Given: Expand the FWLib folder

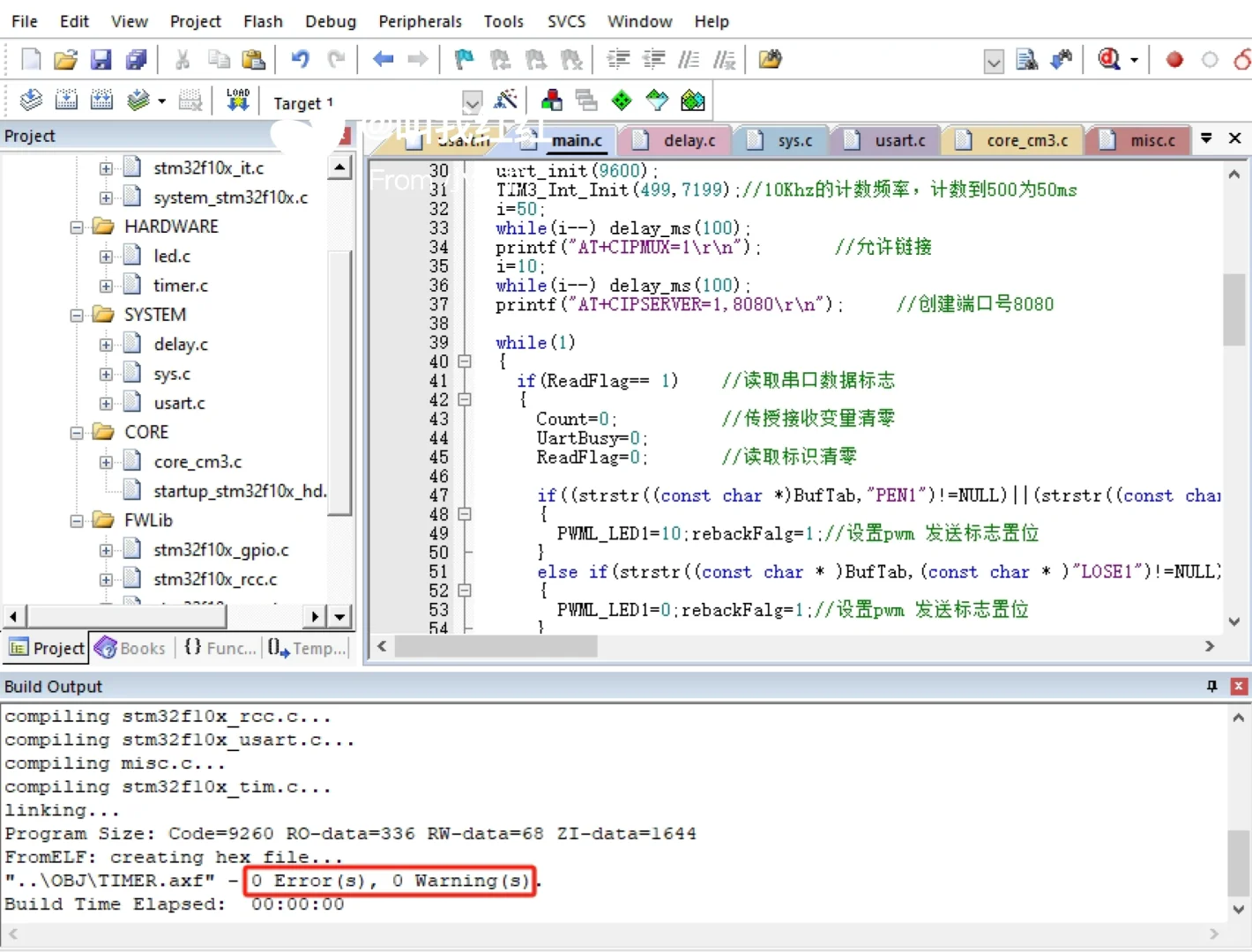Looking at the screenshot, I should pyautogui.click(x=76, y=520).
